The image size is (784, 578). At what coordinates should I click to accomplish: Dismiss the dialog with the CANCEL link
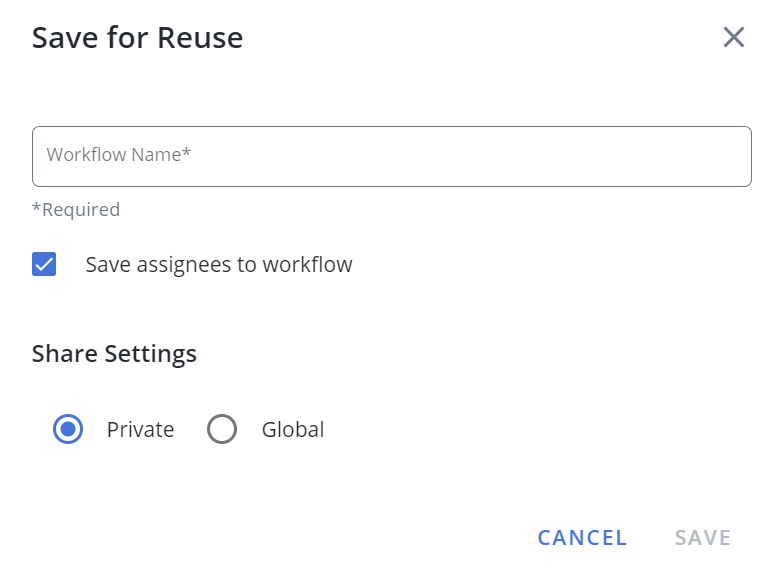582,538
